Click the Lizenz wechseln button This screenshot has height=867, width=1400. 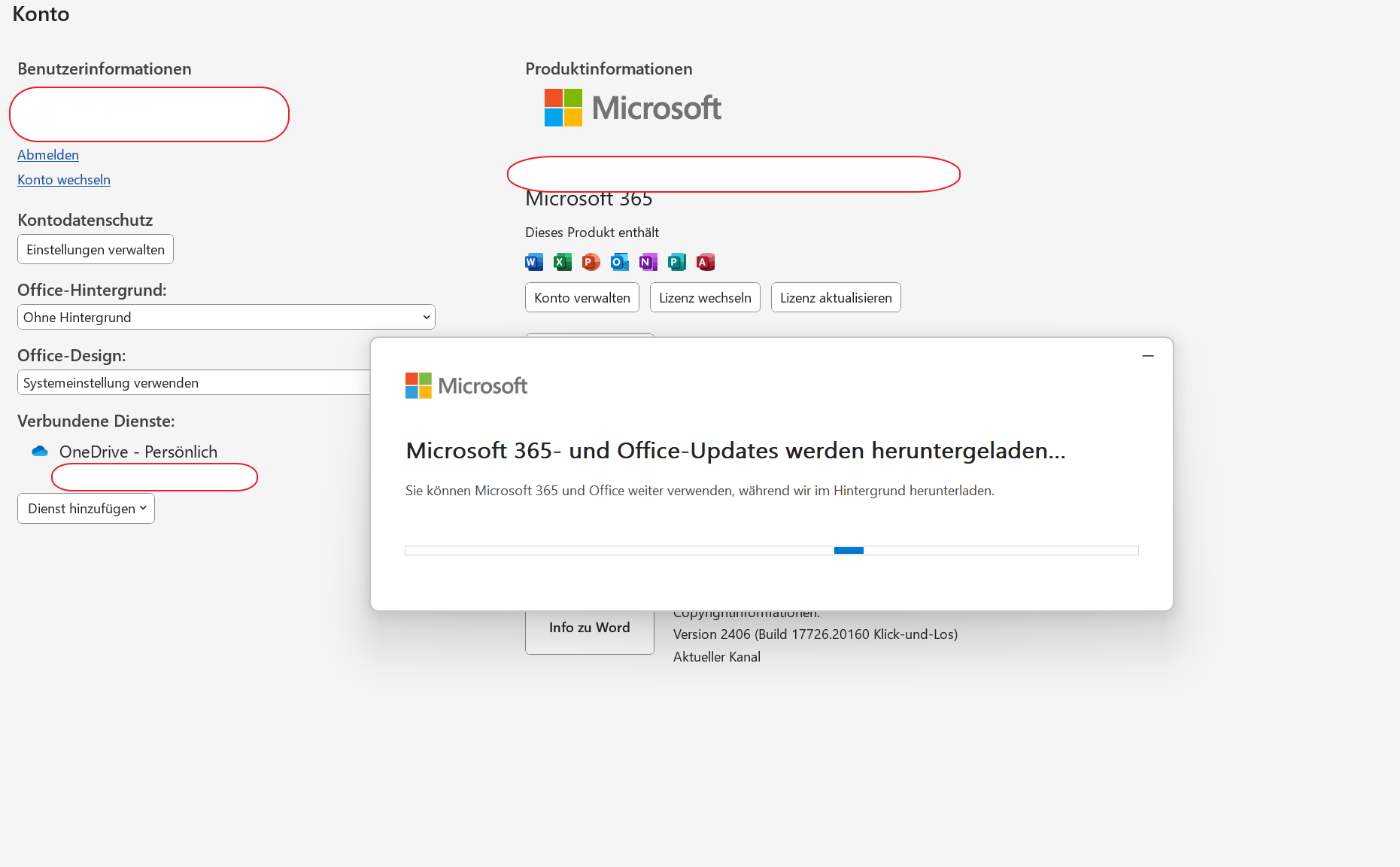pyautogui.click(x=706, y=298)
